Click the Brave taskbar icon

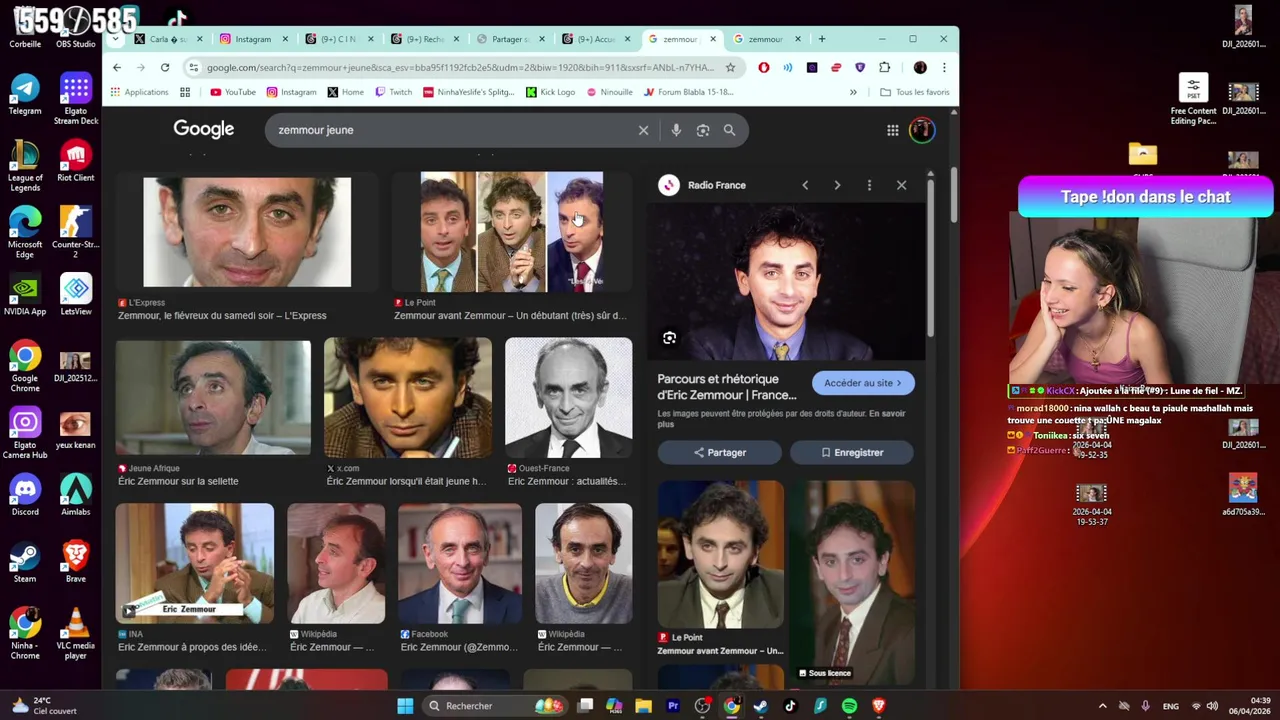879,706
